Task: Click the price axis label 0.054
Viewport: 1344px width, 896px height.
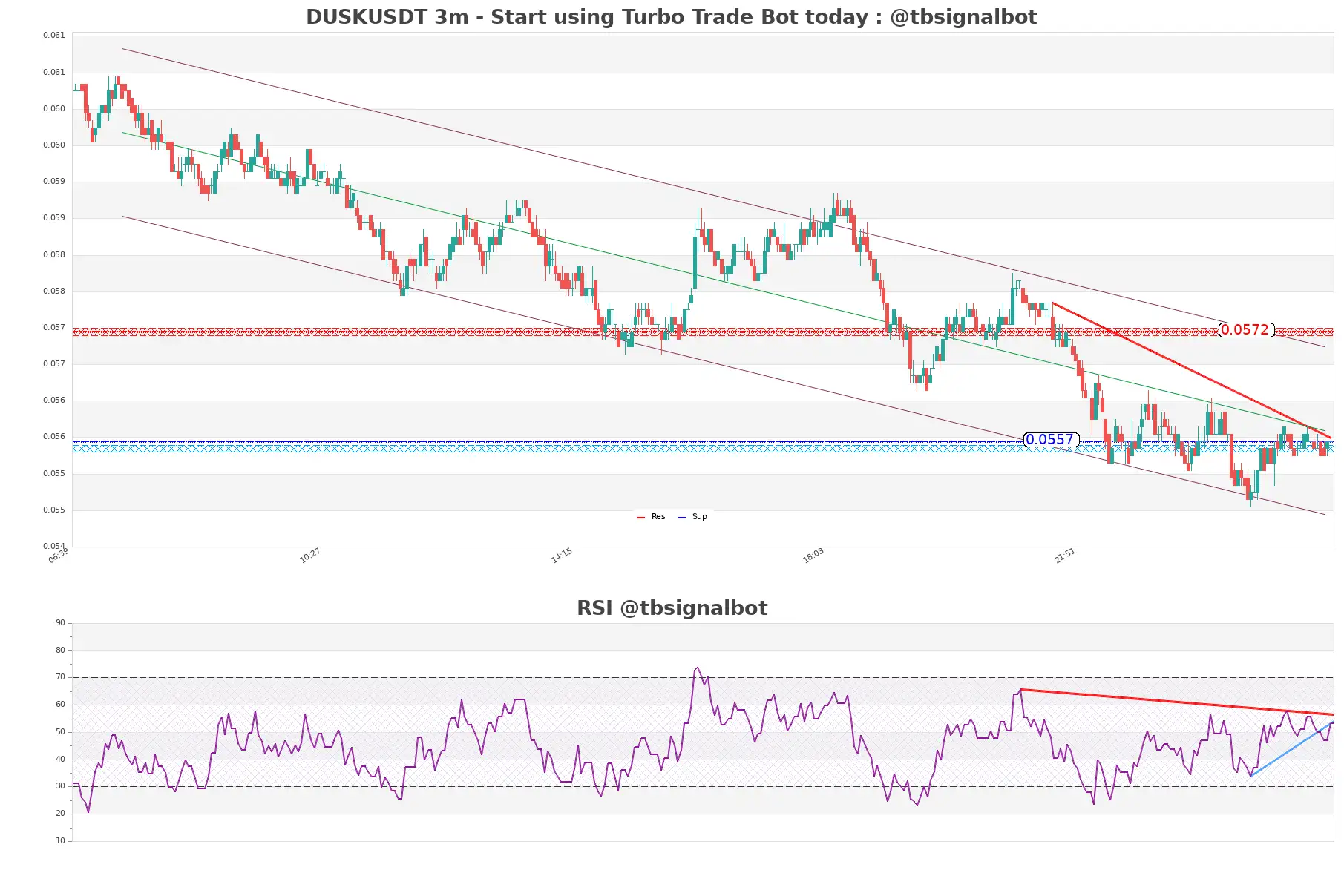Action: [54, 547]
